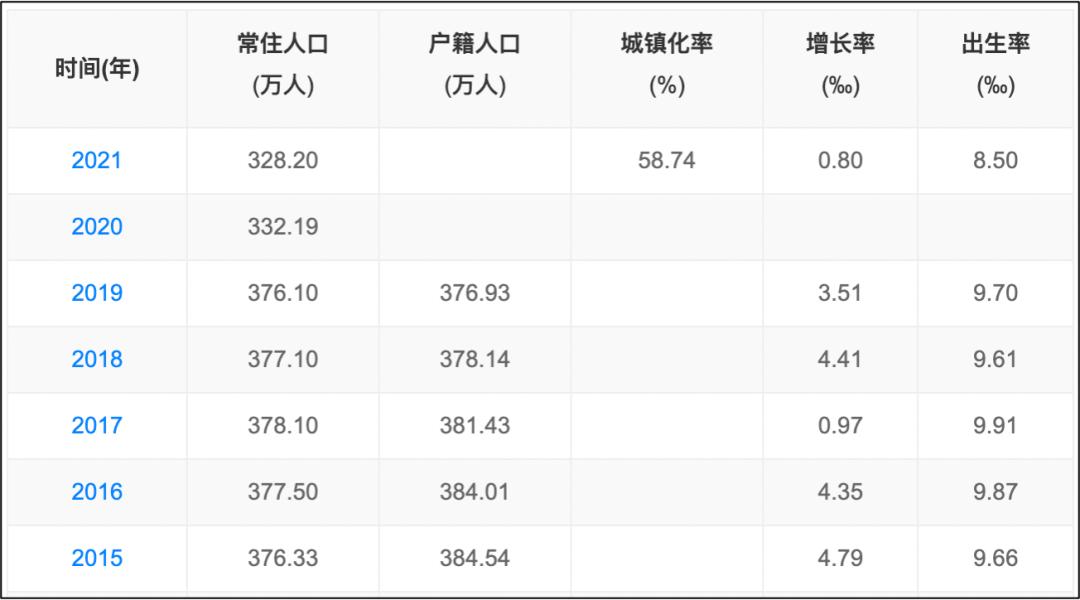This screenshot has height=600, width=1080.
Task: Click the 0.97 growth rate cell
Action: click(x=840, y=425)
